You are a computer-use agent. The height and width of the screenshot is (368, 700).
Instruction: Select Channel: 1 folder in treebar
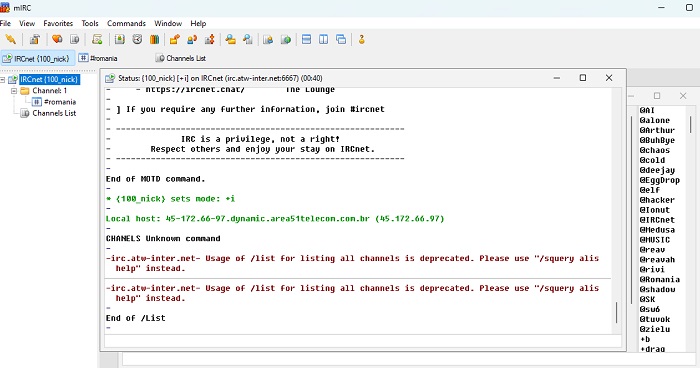tap(49, 91)
